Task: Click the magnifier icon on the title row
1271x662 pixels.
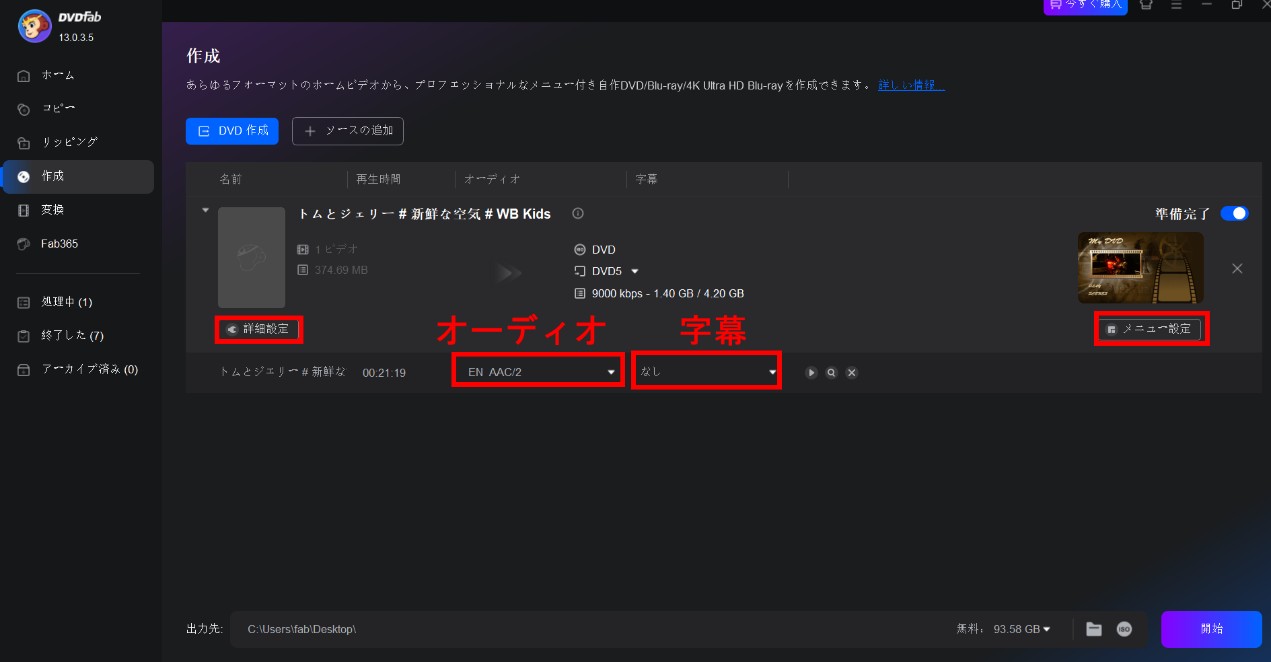Action: tap(831, 373)
